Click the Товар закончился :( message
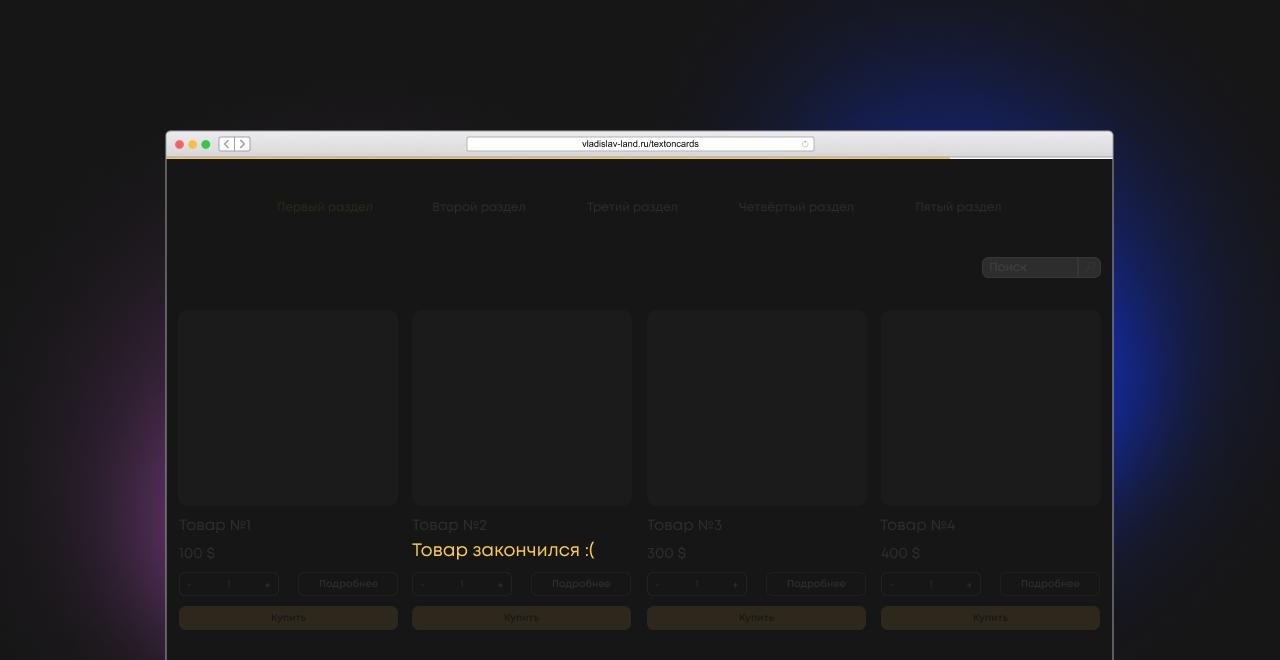 [503, 550]
